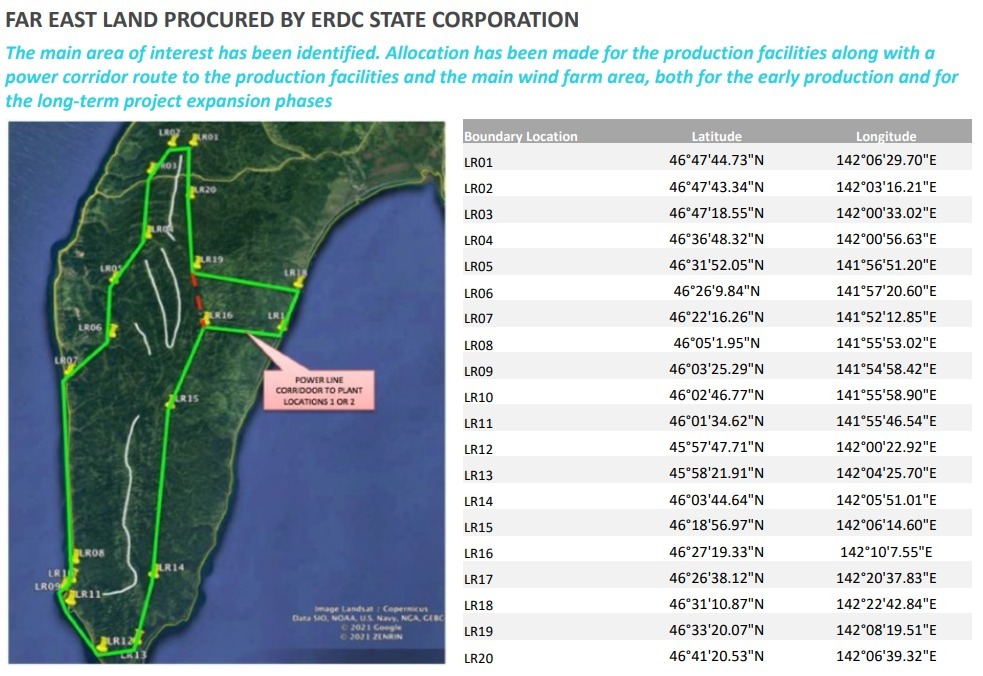Image resolution: width=983 pixels, height=676 pixels.
Task: Select the LR12 pin at the southern tip
Action: [x=104, y=643]
